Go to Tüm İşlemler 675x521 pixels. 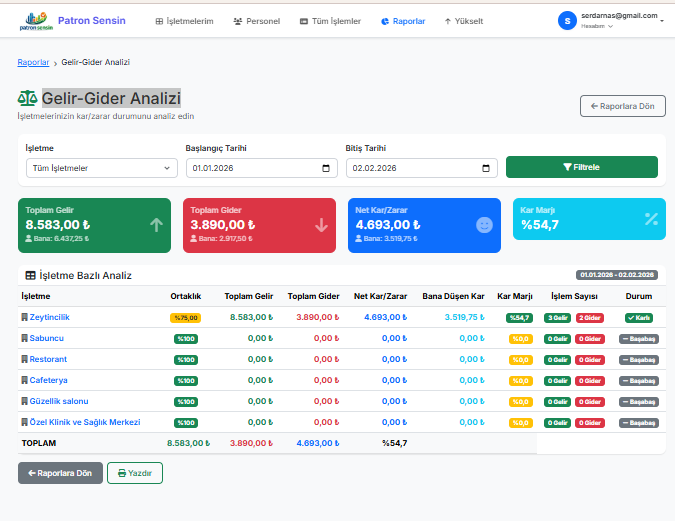[x=330, y=21]
